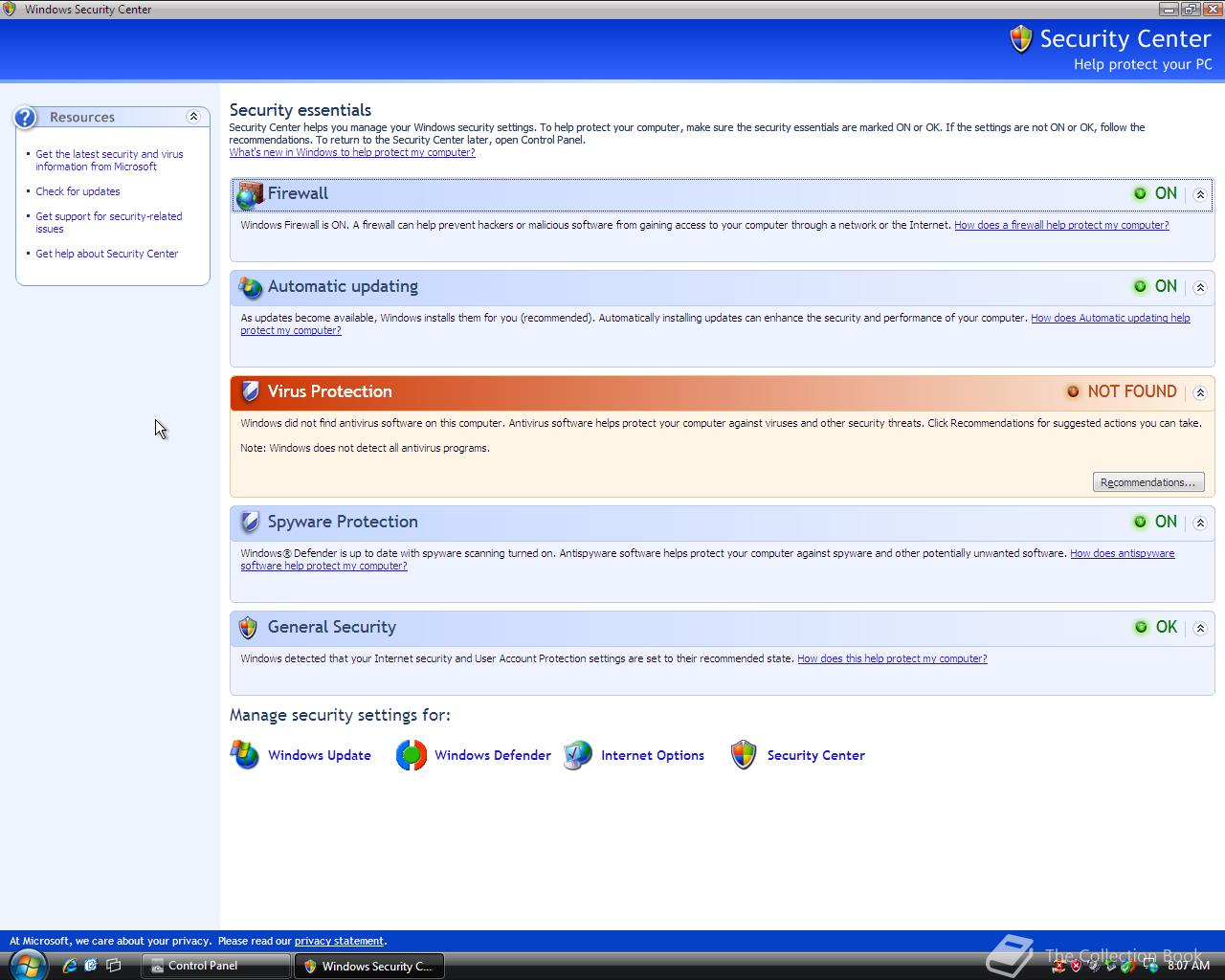Collapse the Firewall section

point(1200,194)
